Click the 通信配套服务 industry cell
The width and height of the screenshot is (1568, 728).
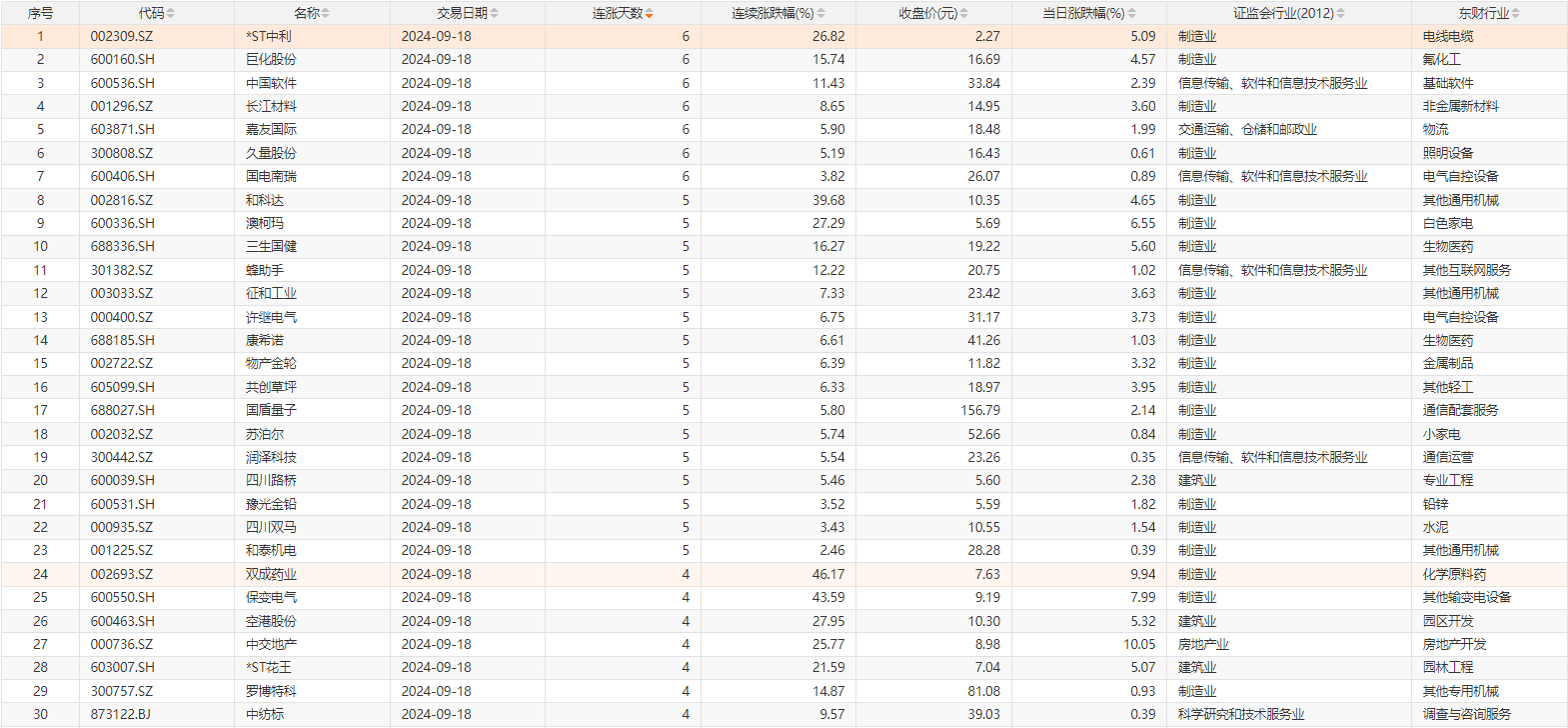point(1461,410)
